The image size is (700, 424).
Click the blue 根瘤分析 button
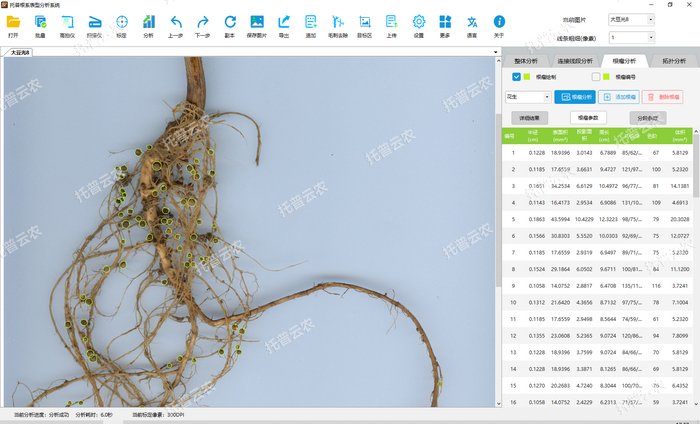tap(574, 97)
